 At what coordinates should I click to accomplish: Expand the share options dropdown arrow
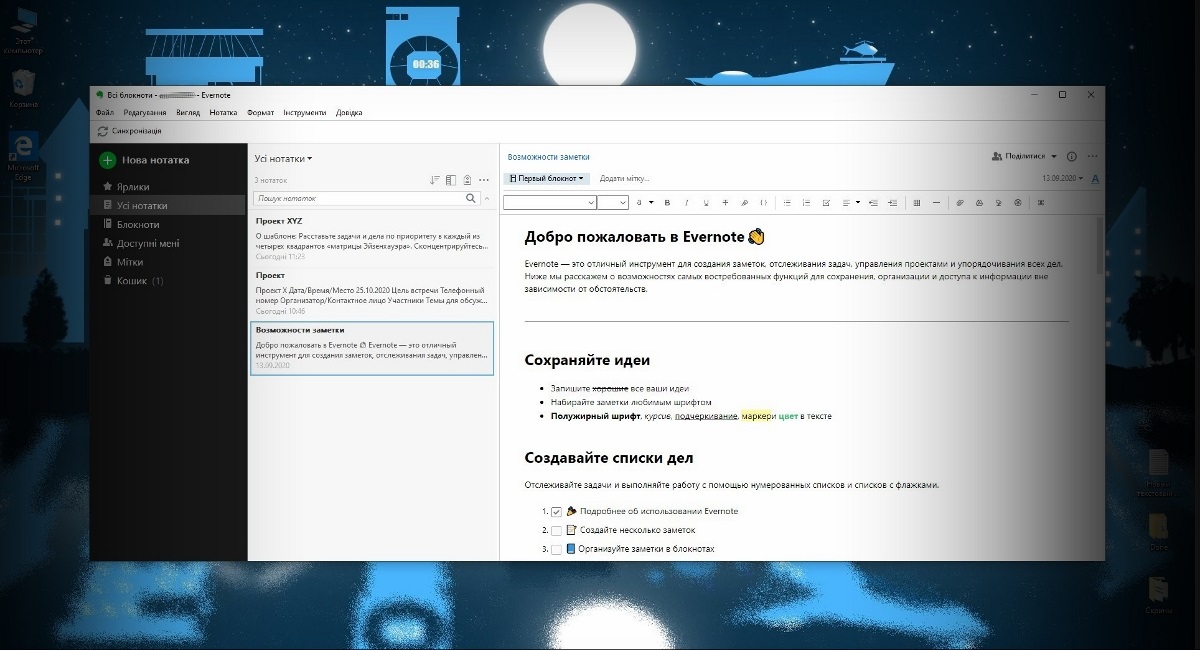coord(1054,157)
